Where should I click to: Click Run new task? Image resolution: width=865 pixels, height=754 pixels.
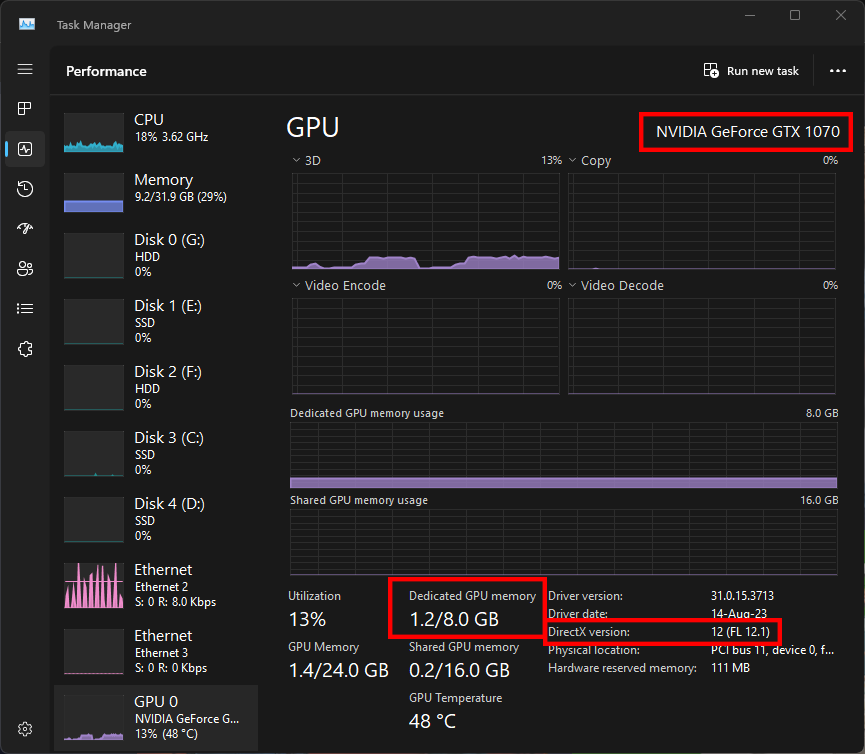[x=751, y=71]
